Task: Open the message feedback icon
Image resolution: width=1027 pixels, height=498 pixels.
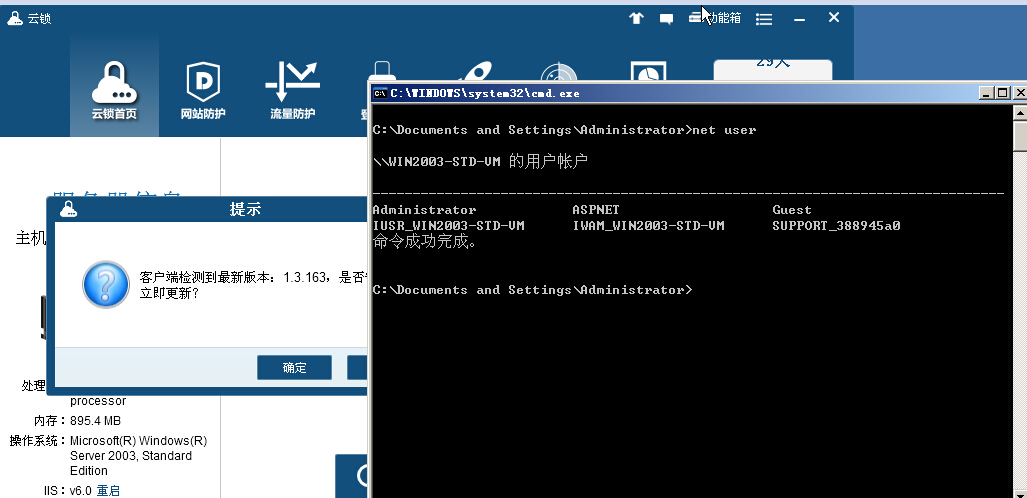Action: (x=666, y=19)
